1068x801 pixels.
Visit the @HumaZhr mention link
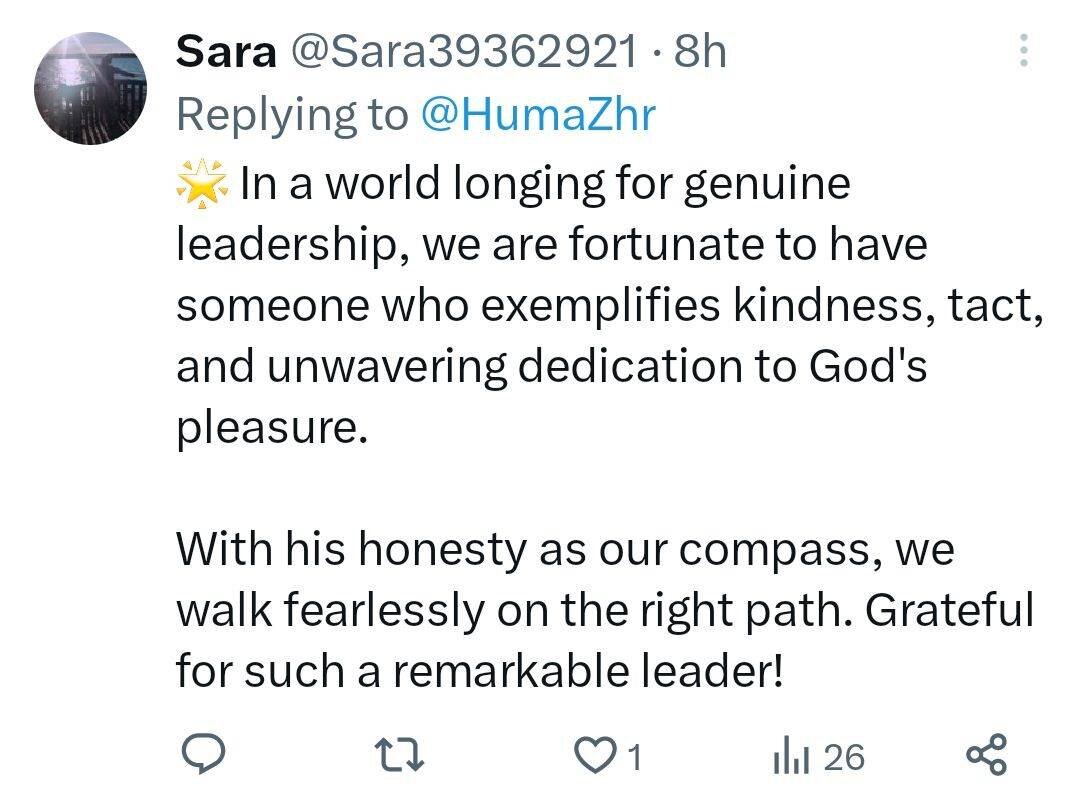pyautogui.click(x=537, y=115)
